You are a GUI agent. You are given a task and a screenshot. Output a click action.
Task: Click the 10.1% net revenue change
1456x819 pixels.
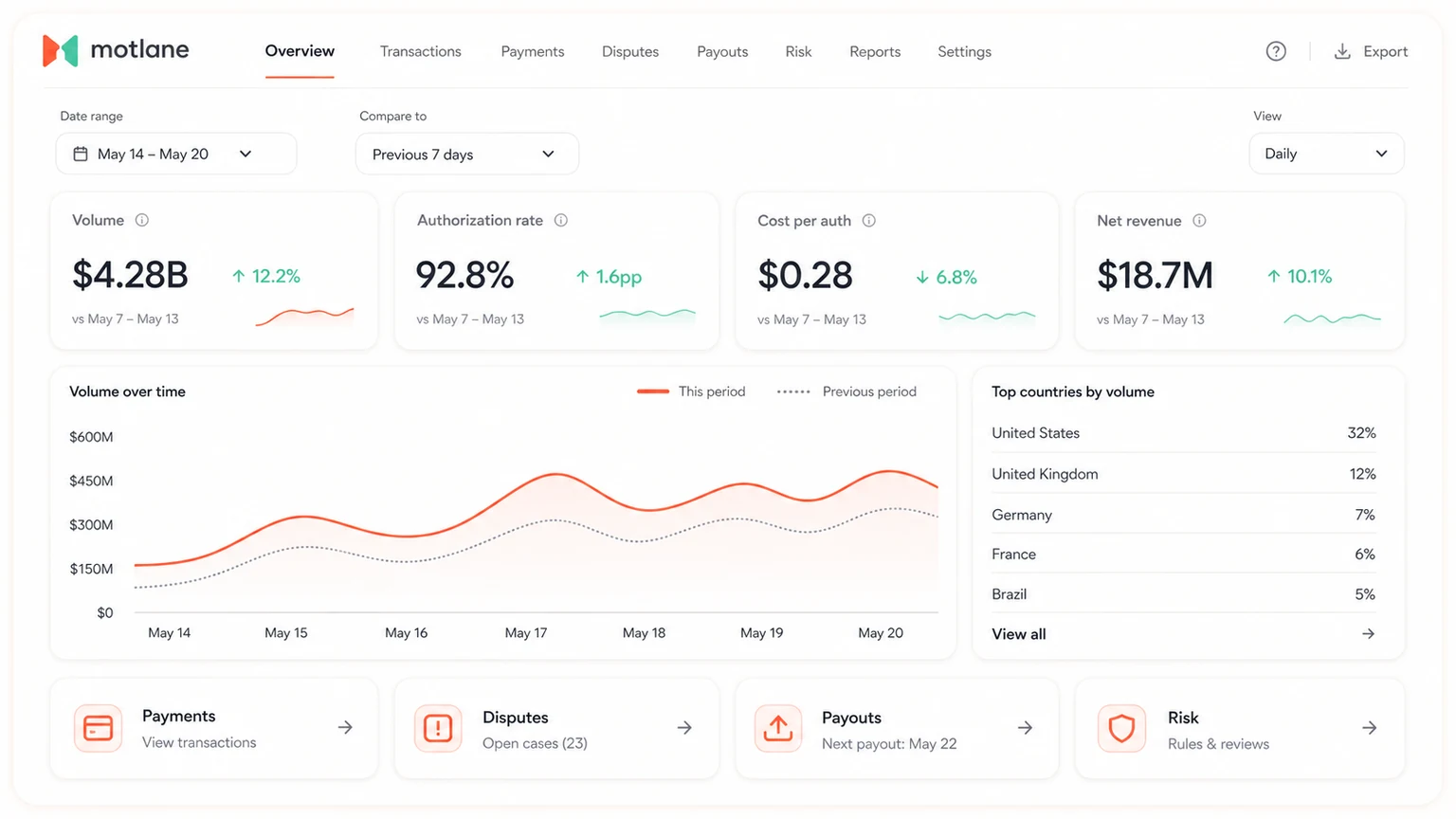coord(1300,276)
